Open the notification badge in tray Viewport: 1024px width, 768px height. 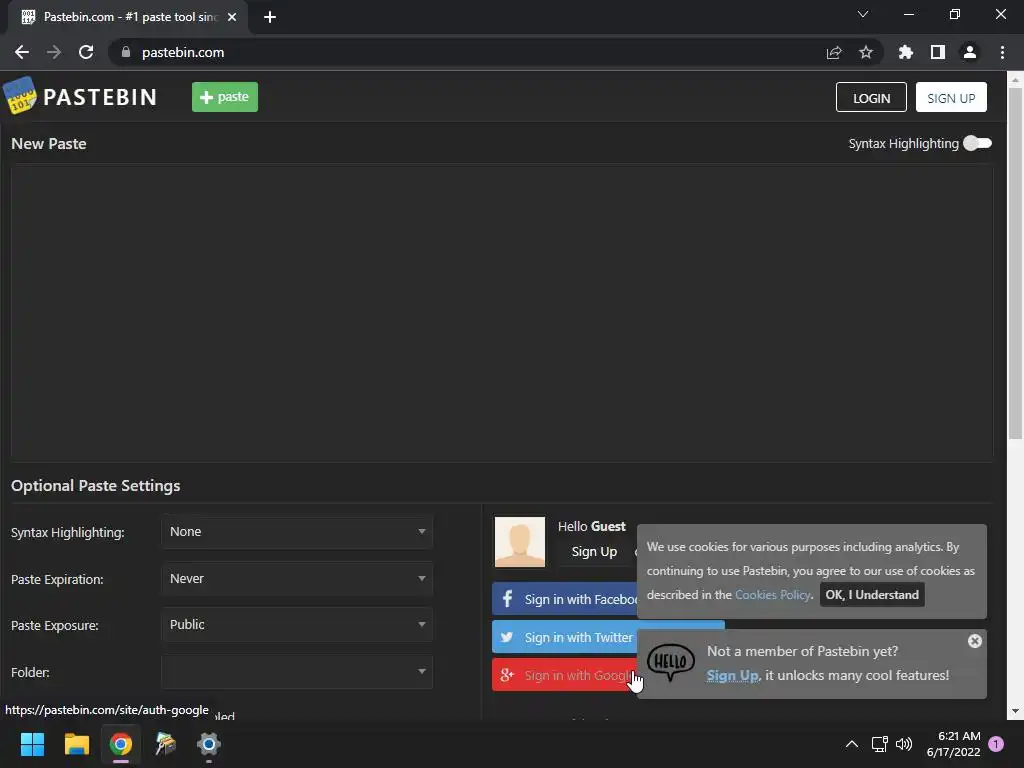click(x=997, y=744)
